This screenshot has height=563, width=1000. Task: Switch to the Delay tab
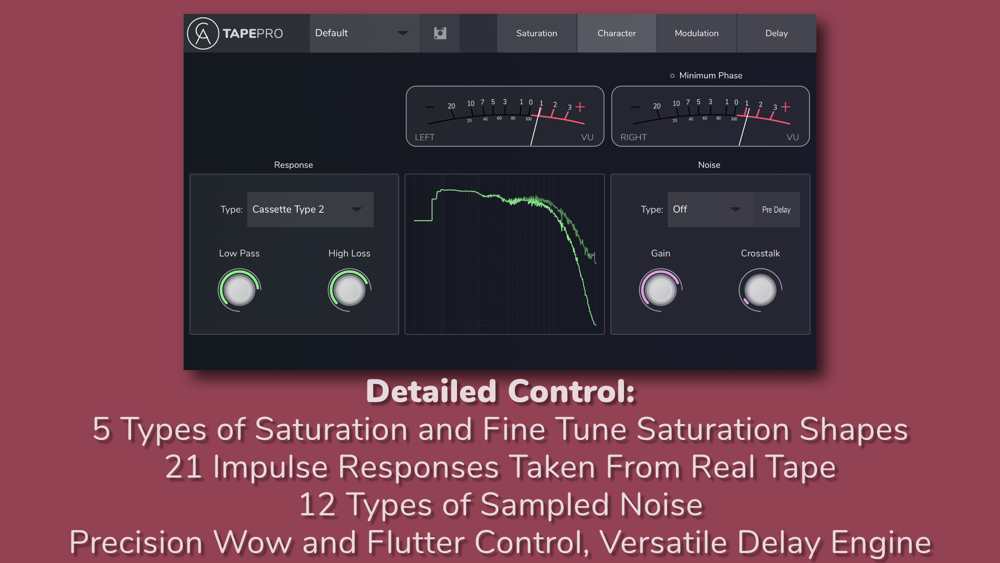pyautogui.click(x=776, y=33)
